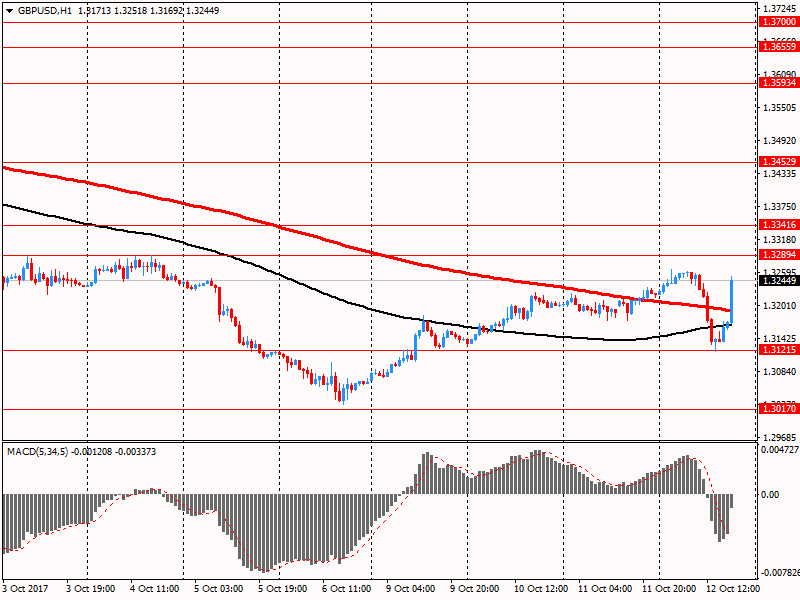Click the 1.29685 price scale value
Screen dimensions: 800x600
(x=780, y=437)
